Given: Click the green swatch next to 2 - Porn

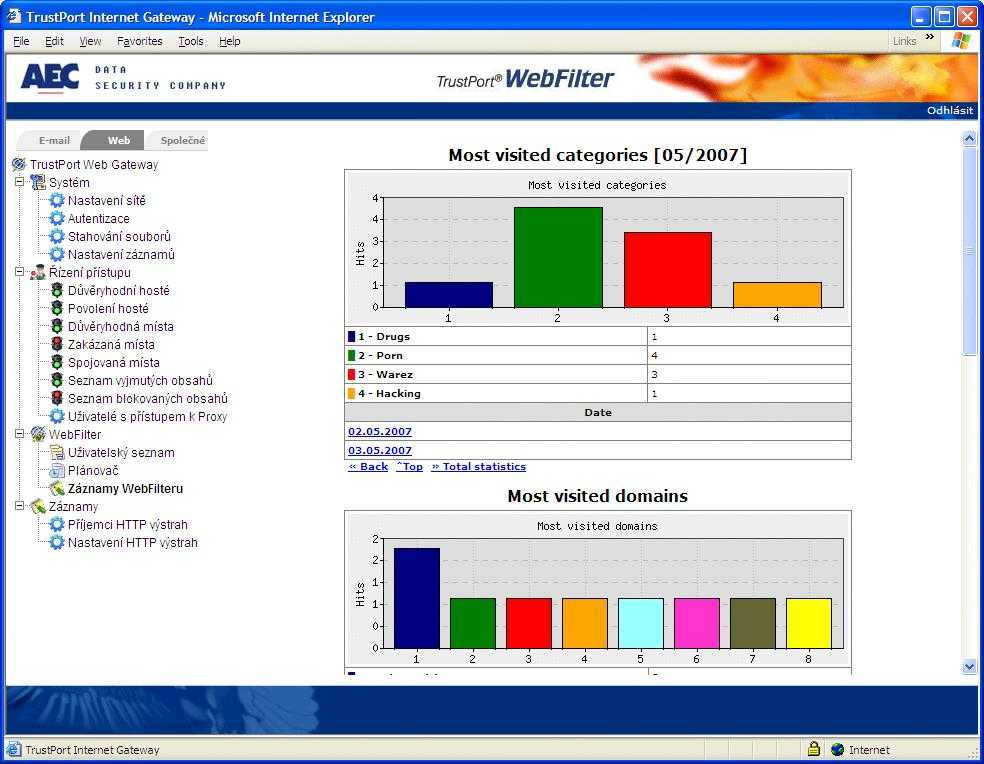Looking at the screenshot, I should (351, 355).
